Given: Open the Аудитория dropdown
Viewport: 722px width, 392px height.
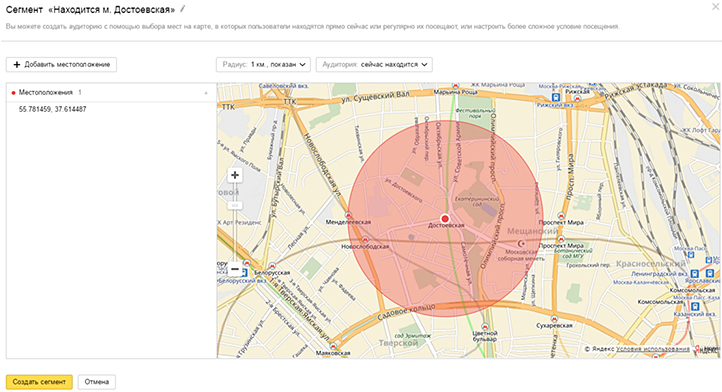Looking at the screenshot, I should (374, 64).
